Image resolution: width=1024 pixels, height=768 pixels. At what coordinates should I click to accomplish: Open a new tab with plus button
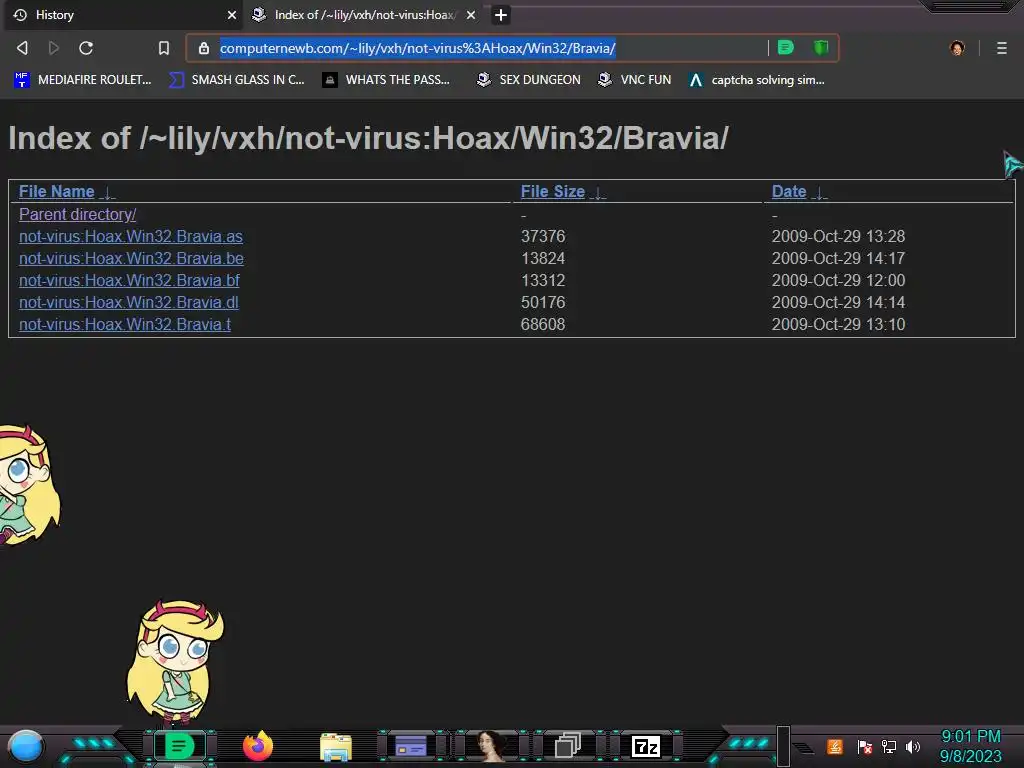click(501, 15)
